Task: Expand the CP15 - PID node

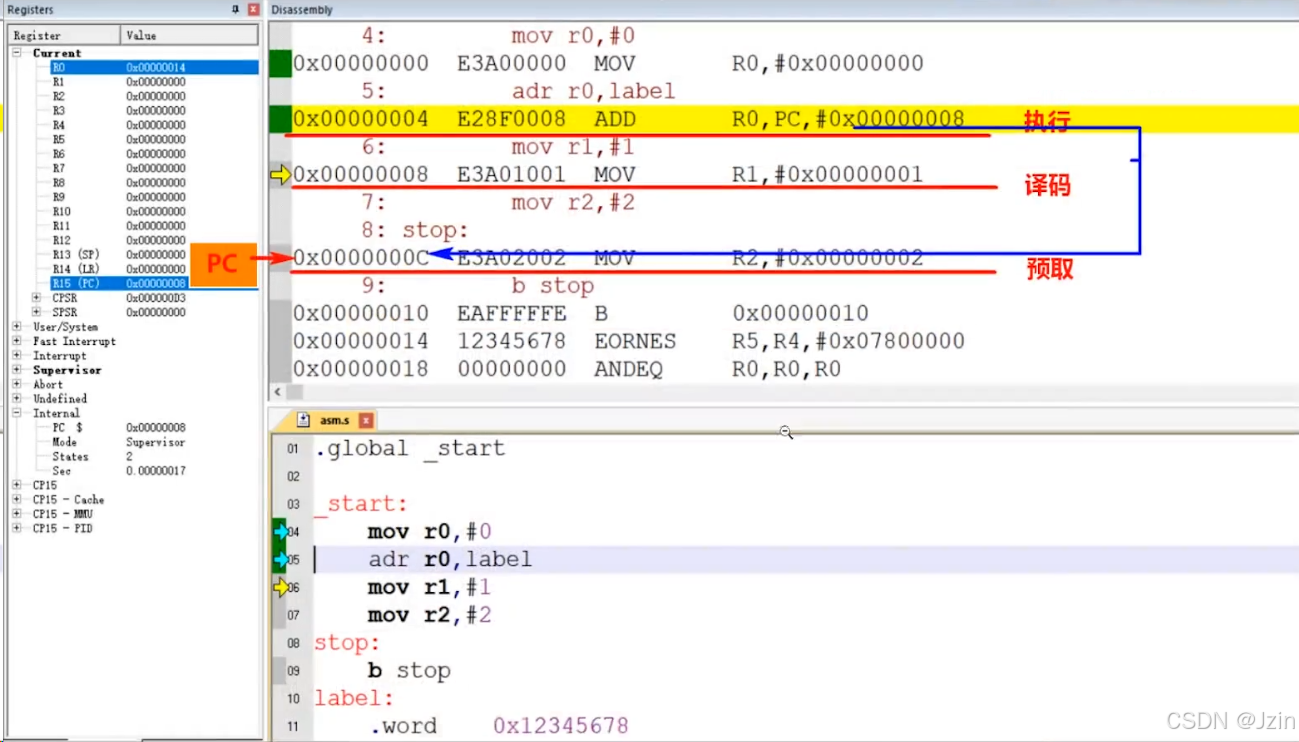Action: [17, 528]
